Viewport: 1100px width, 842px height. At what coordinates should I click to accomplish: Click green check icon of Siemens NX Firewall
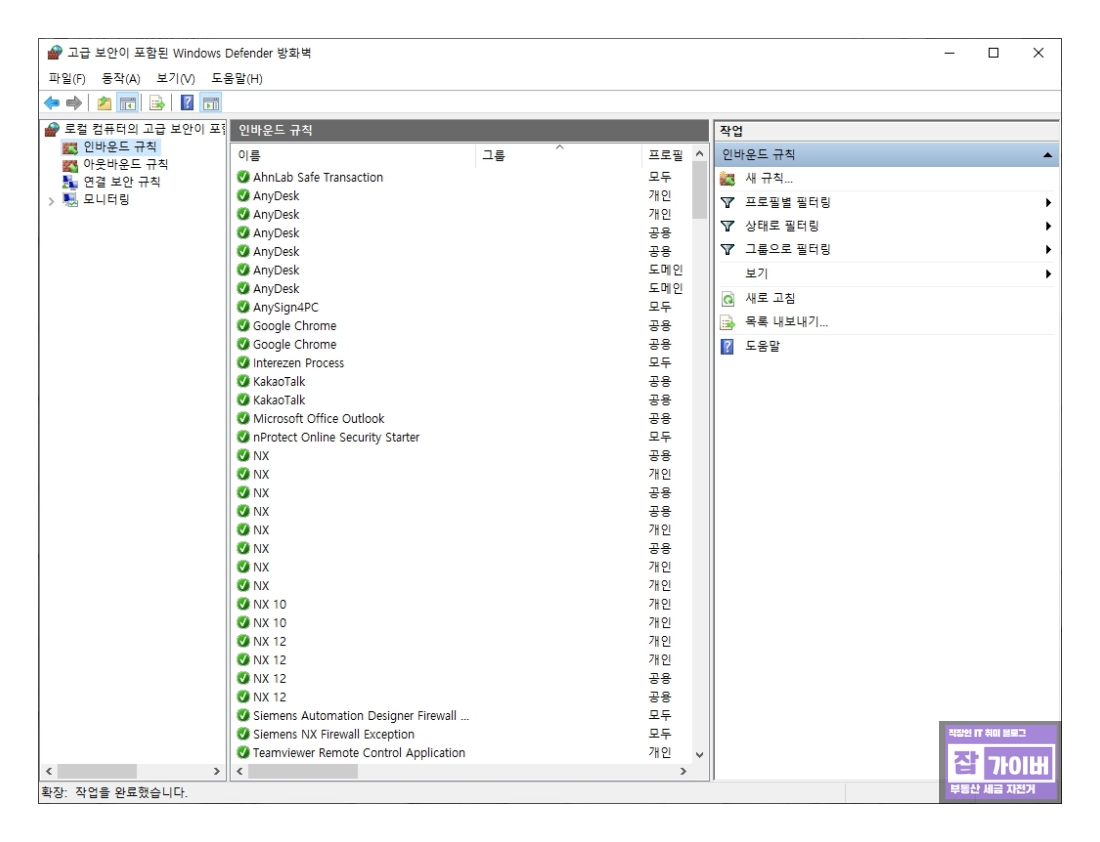[x=243, y=733]
